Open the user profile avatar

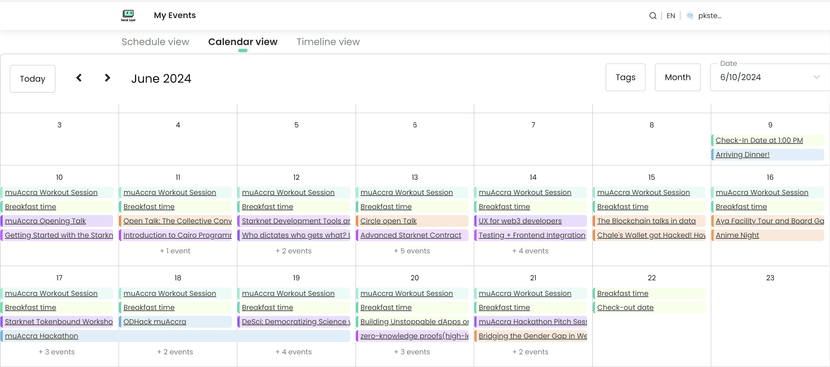[x=690, y=16]
